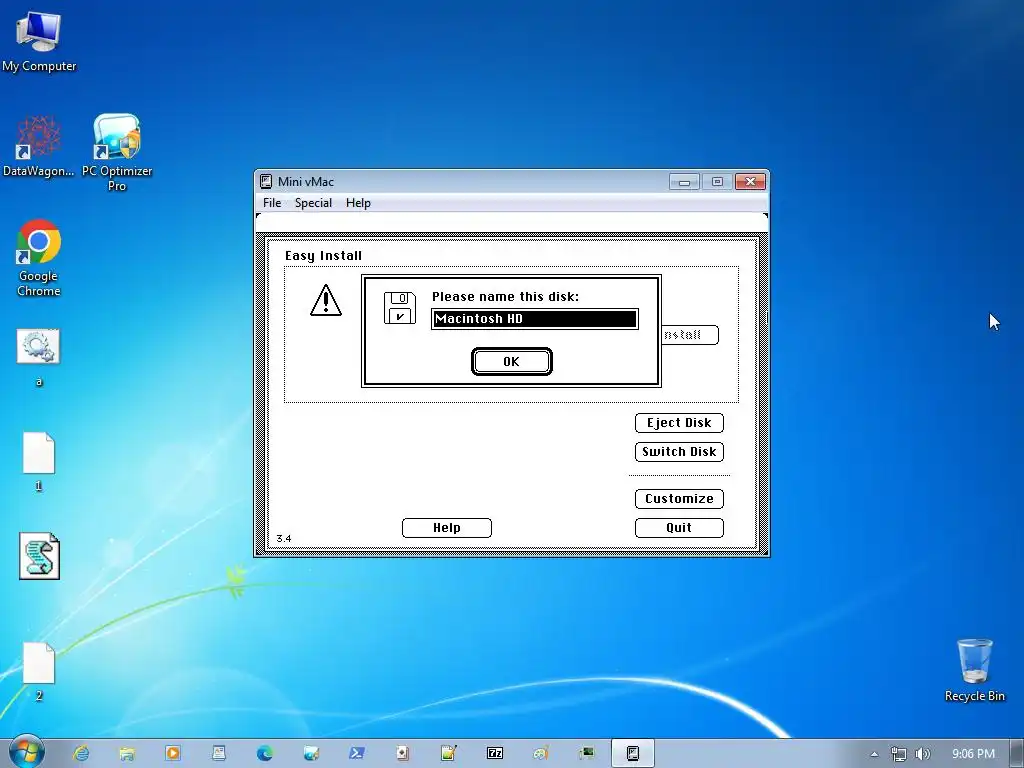The height and width of the screenshot is (768, 1024).
Task: Select the gear file named 'a'
Action: pyautogui.click(x=39, y=357)
